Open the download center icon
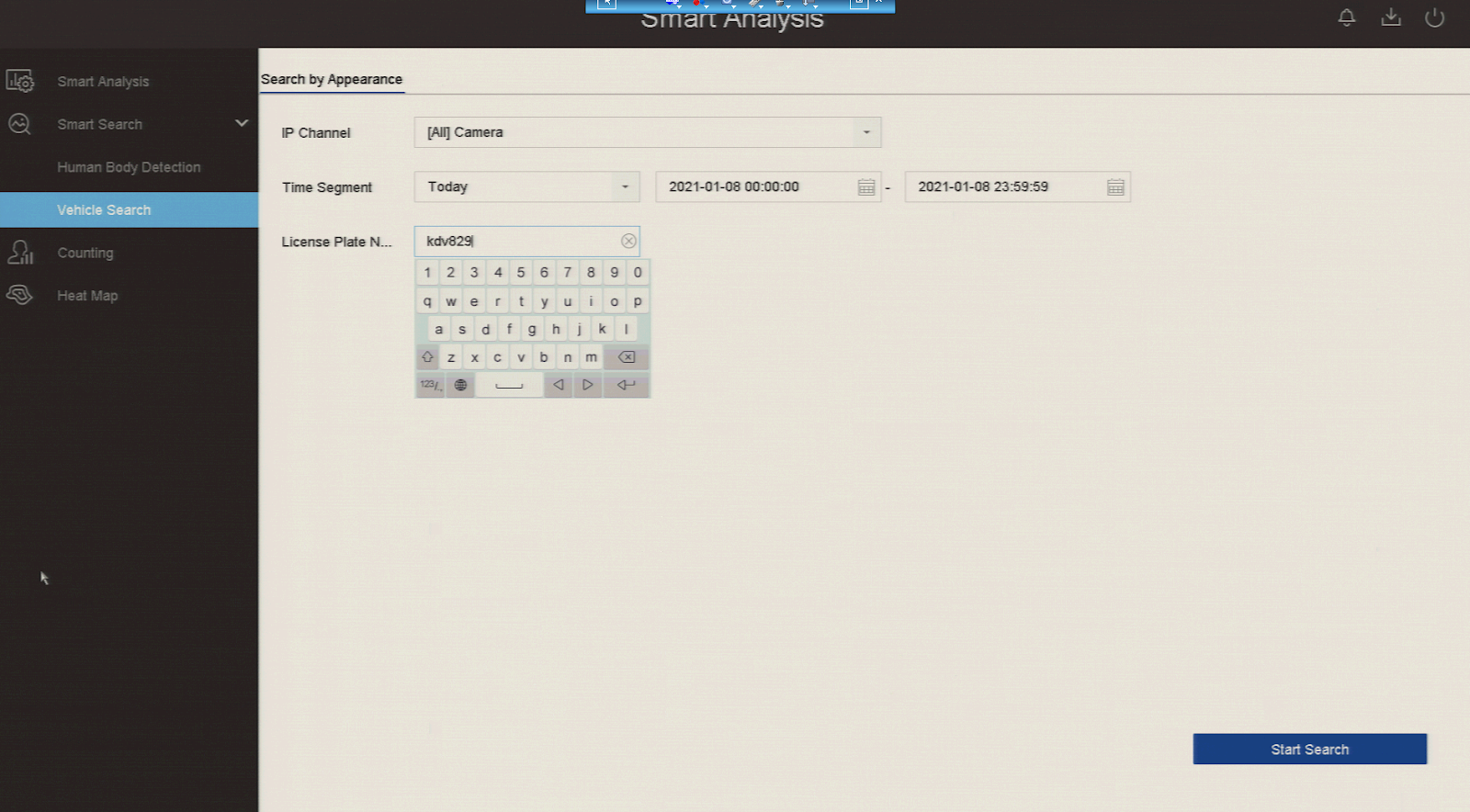The image size is (1470, 812). click(x=1391, y=17)
